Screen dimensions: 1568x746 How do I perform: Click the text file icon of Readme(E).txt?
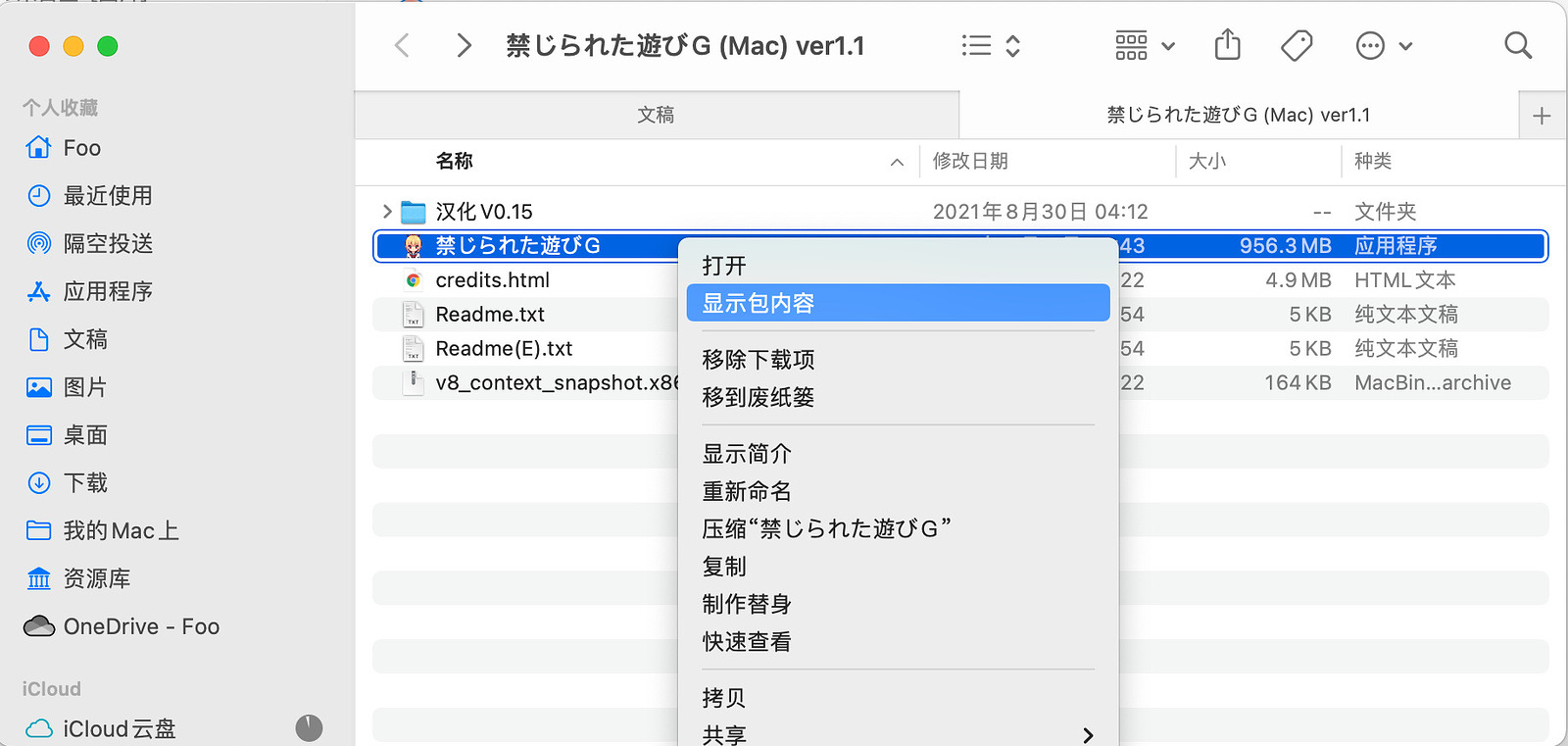[x=414, y=349]
